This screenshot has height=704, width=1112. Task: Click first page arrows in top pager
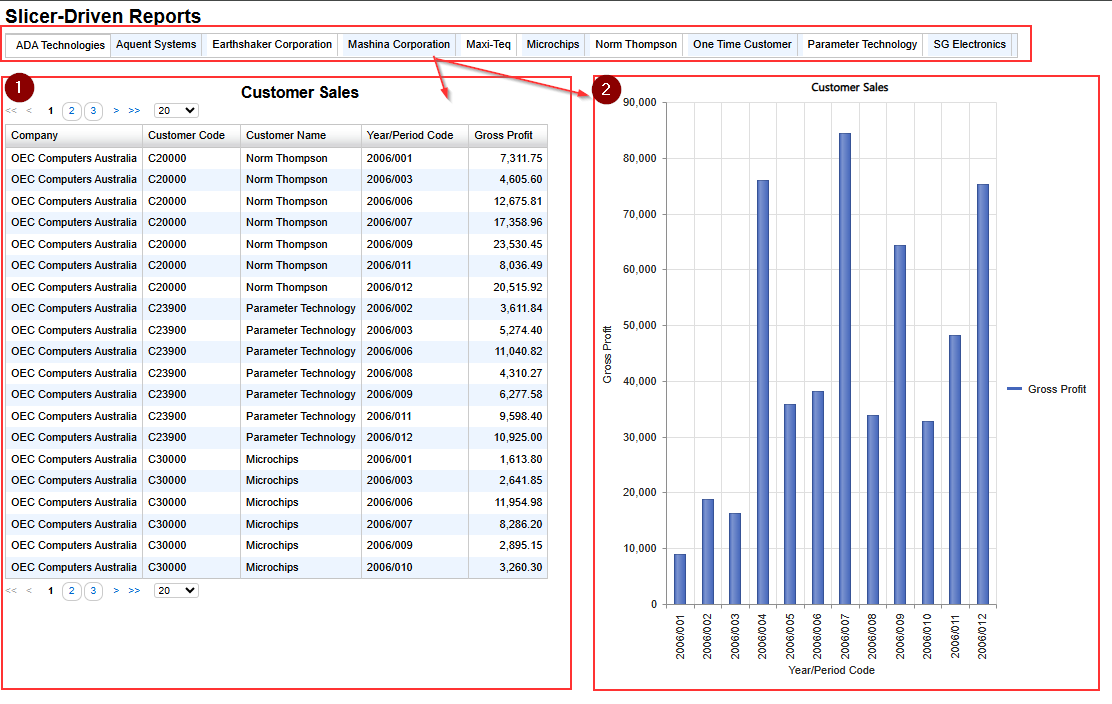click(x=11, y=111)
